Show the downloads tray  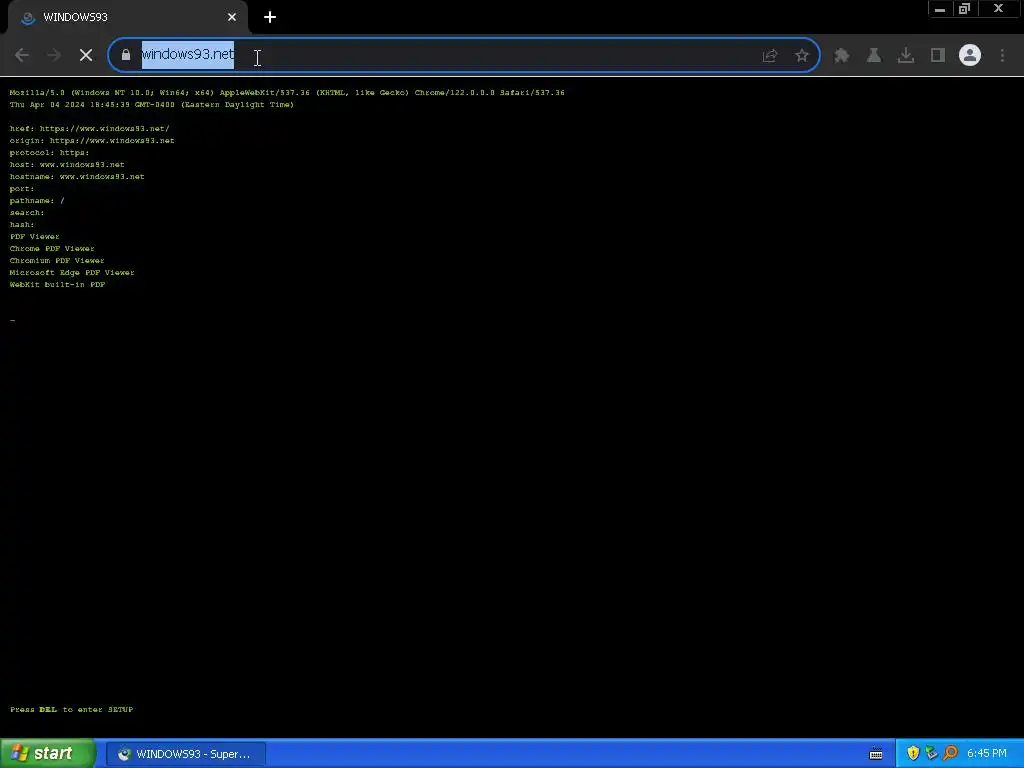906,56
